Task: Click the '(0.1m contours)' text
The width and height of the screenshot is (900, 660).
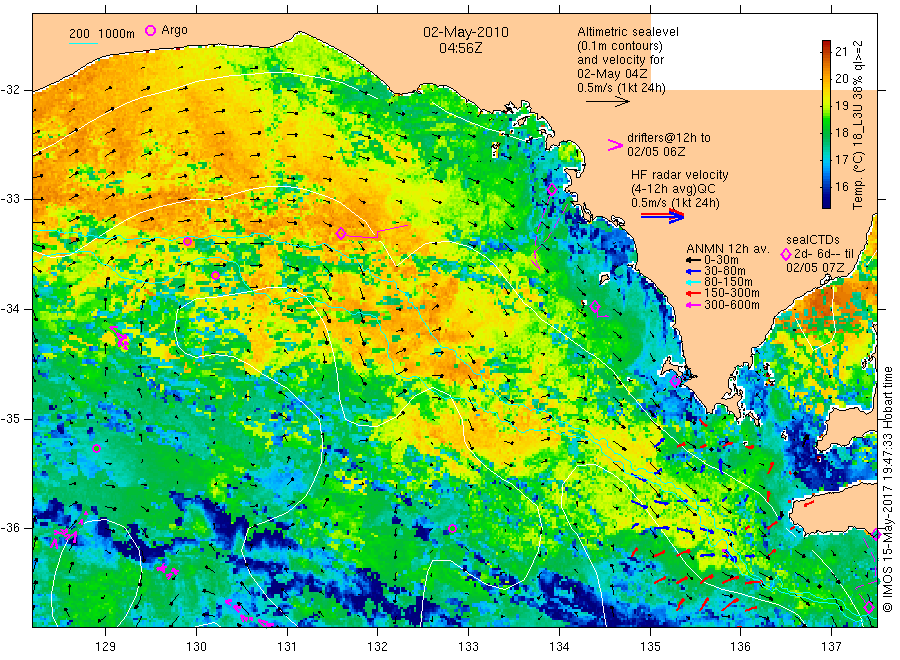Action: pos(620,46)
